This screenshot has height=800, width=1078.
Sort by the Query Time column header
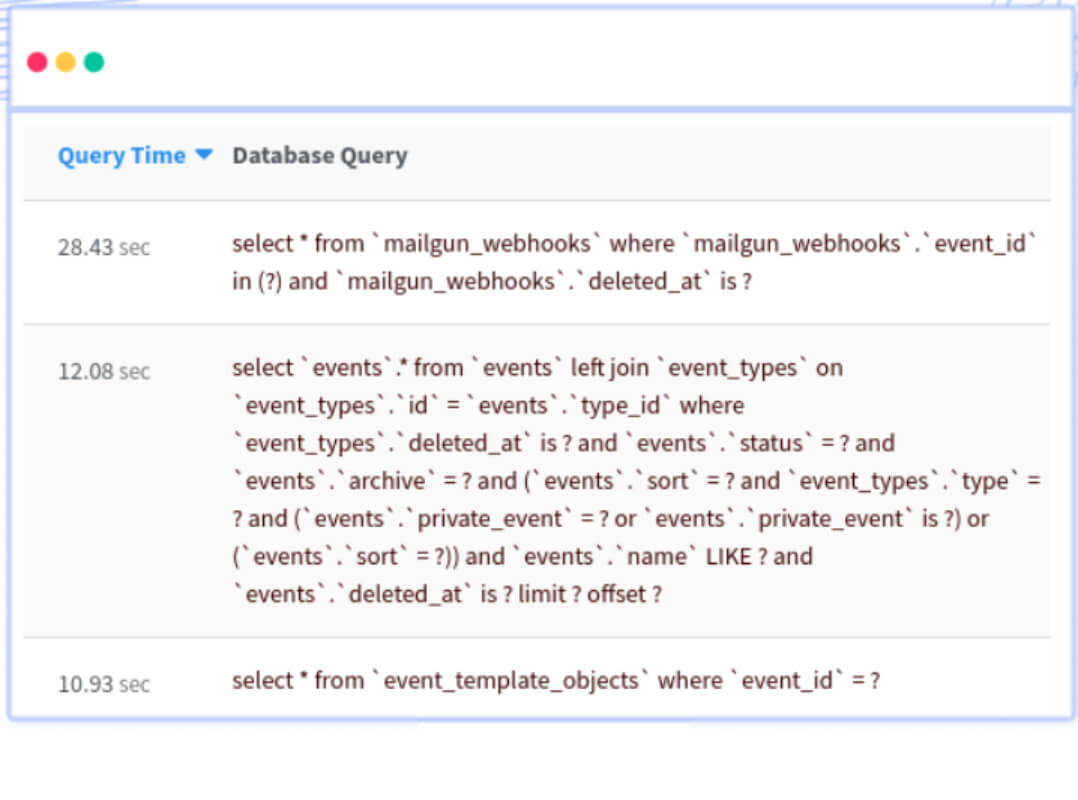tap(122, 156)
